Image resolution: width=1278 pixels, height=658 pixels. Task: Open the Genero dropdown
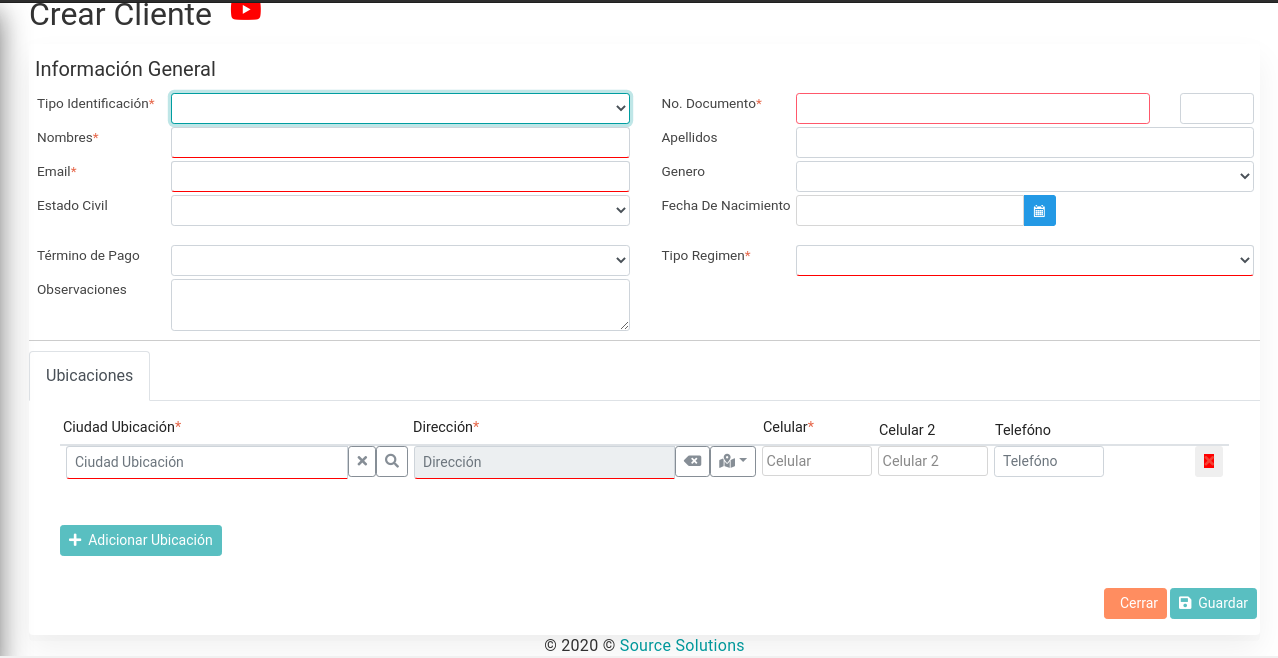[x=1025, y=176]
